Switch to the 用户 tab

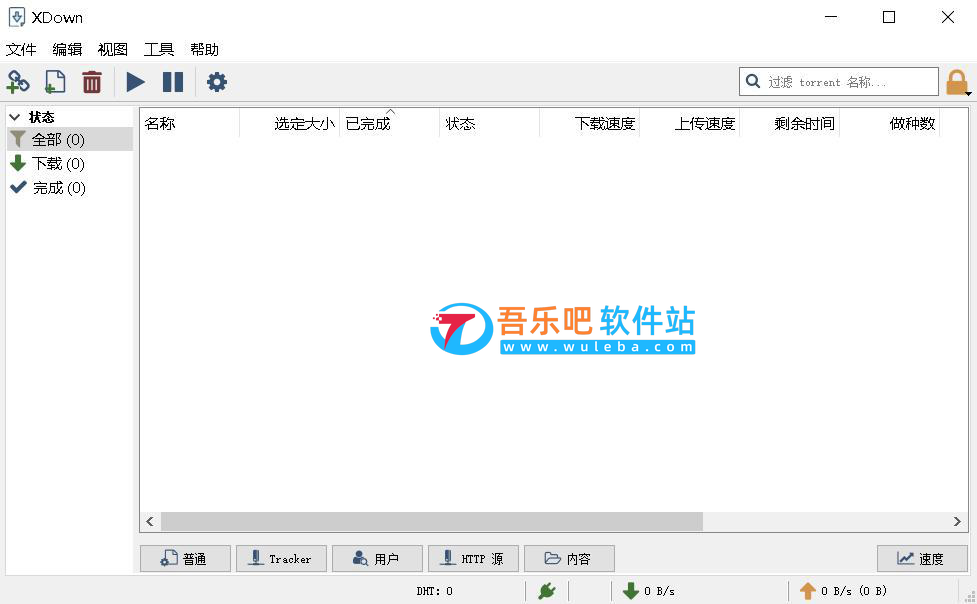click(378, 558)
